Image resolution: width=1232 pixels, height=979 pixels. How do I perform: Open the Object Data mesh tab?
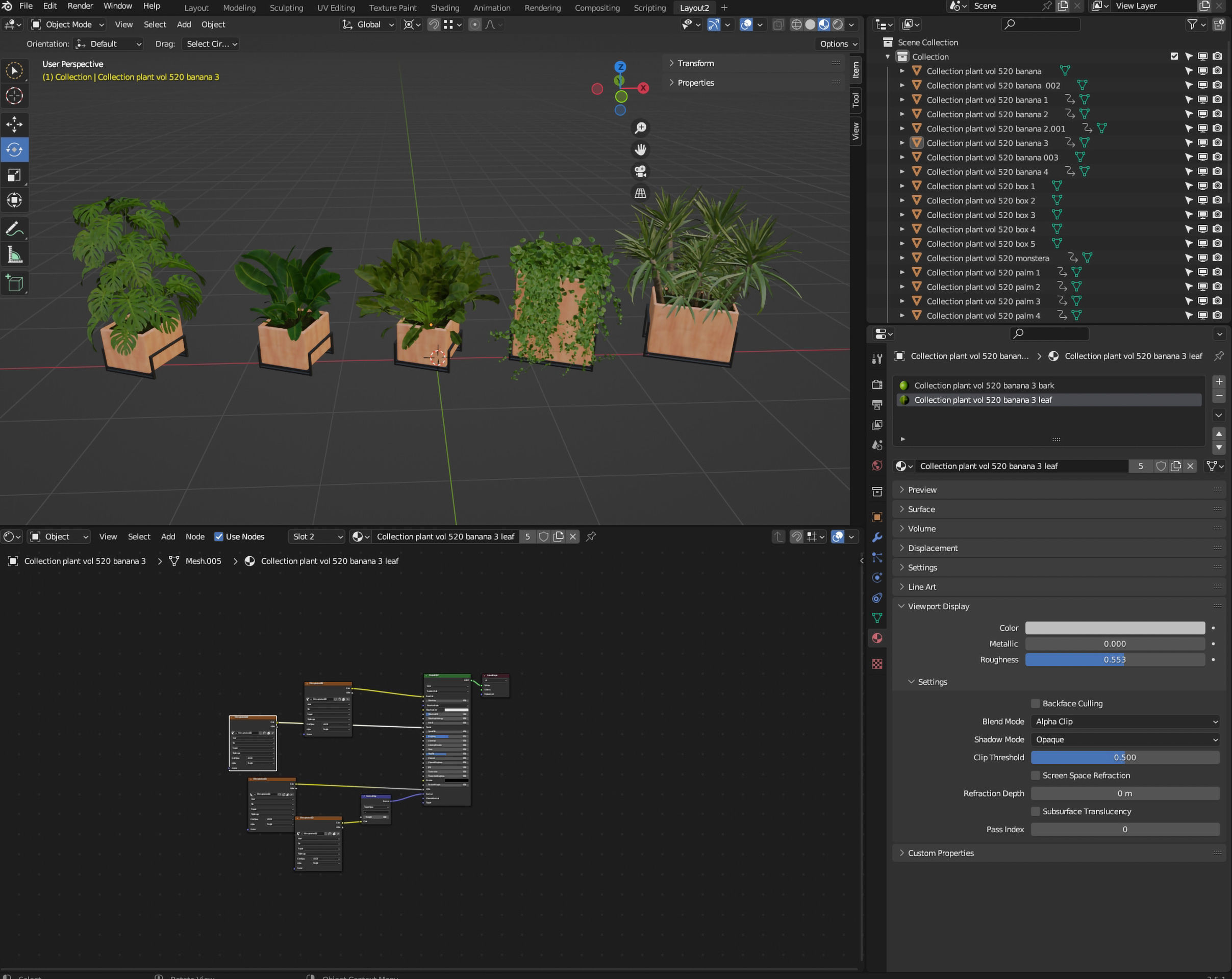pyautogui.click(x=877, y=618)
